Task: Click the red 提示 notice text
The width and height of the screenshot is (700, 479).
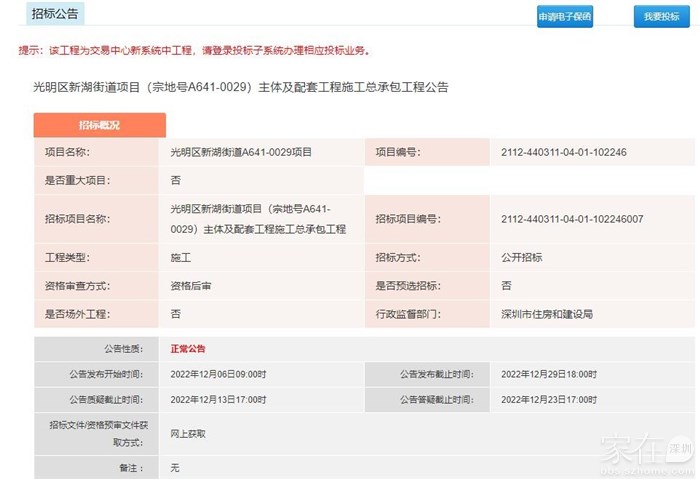Action: [195, 50]
